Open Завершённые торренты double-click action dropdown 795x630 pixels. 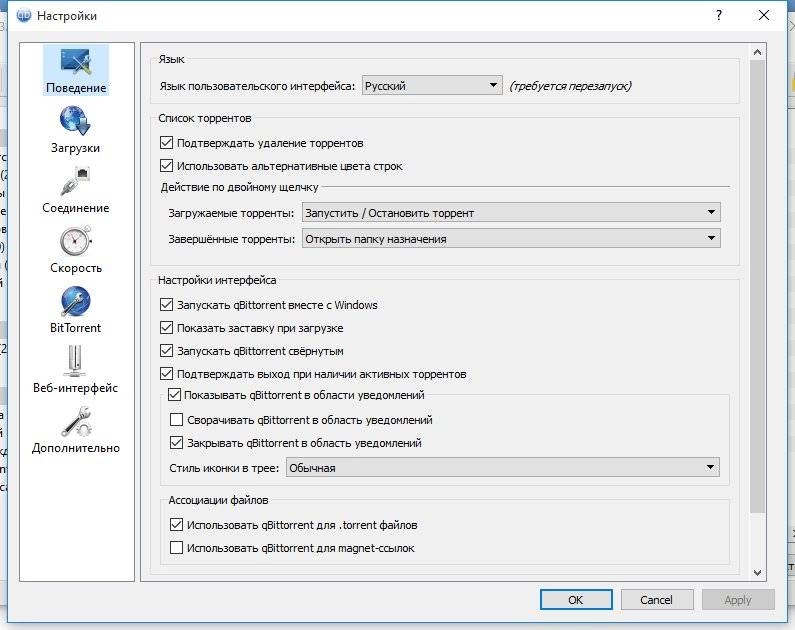pyautogui.click(x=511, y=238)
